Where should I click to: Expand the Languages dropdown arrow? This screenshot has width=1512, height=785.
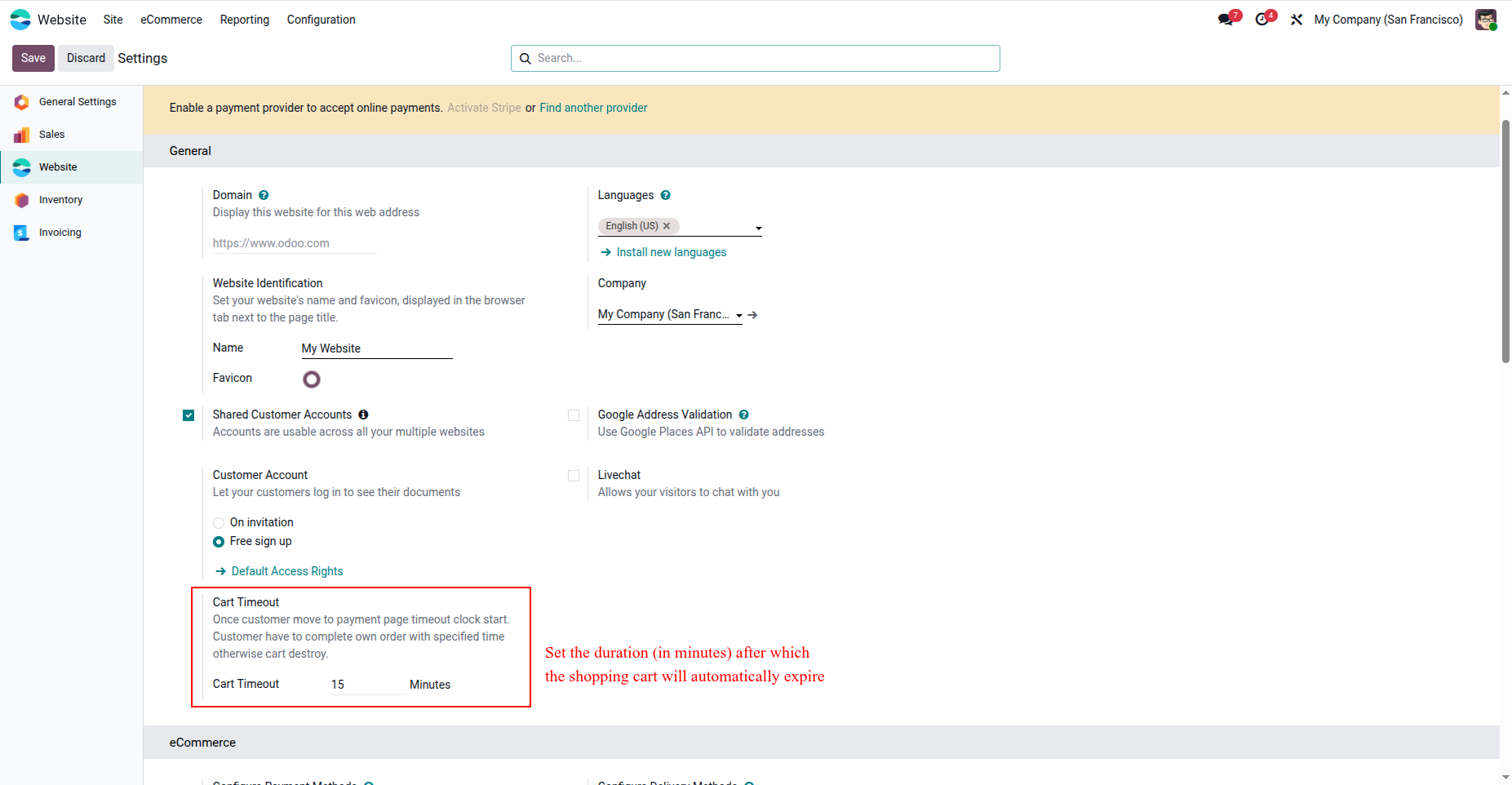tap(758, 228)
